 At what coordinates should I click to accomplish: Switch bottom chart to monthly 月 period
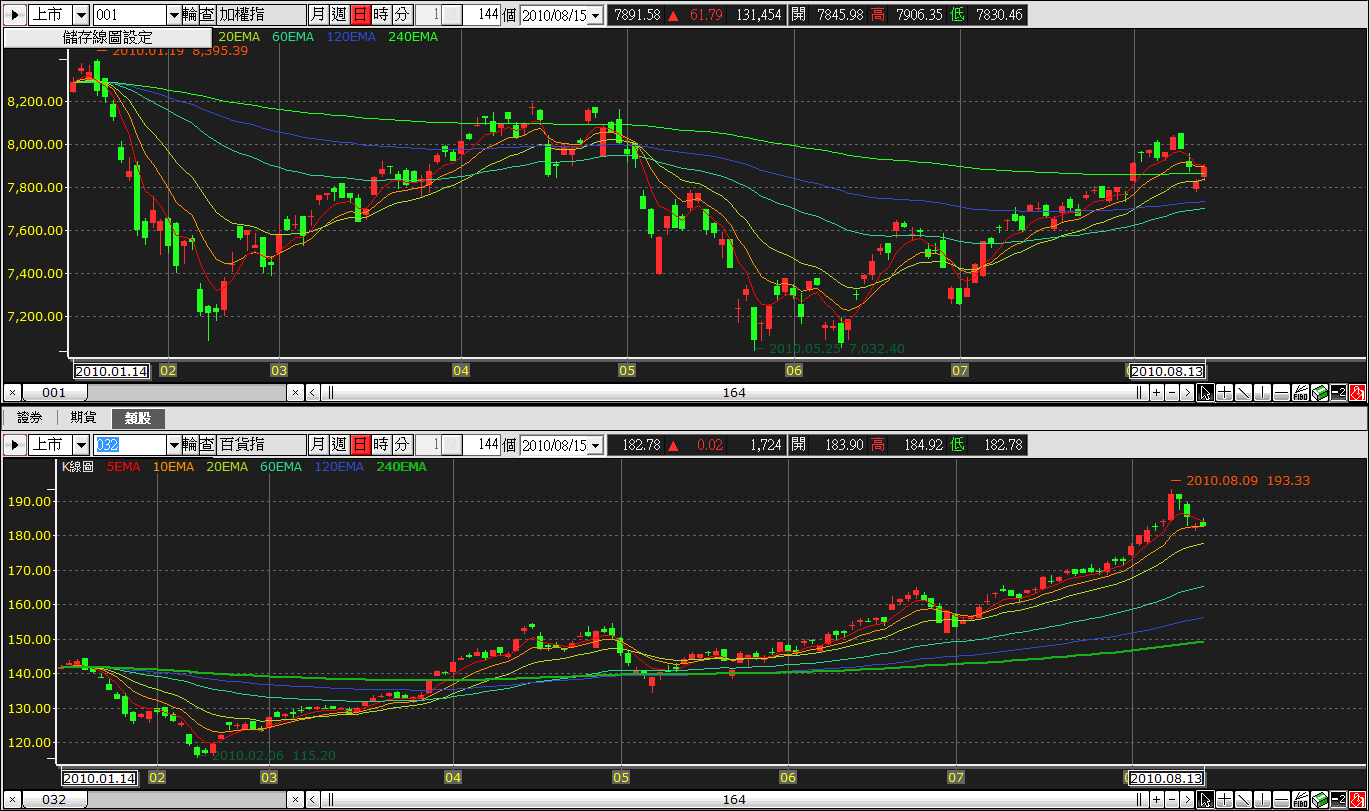coord(317,445)
